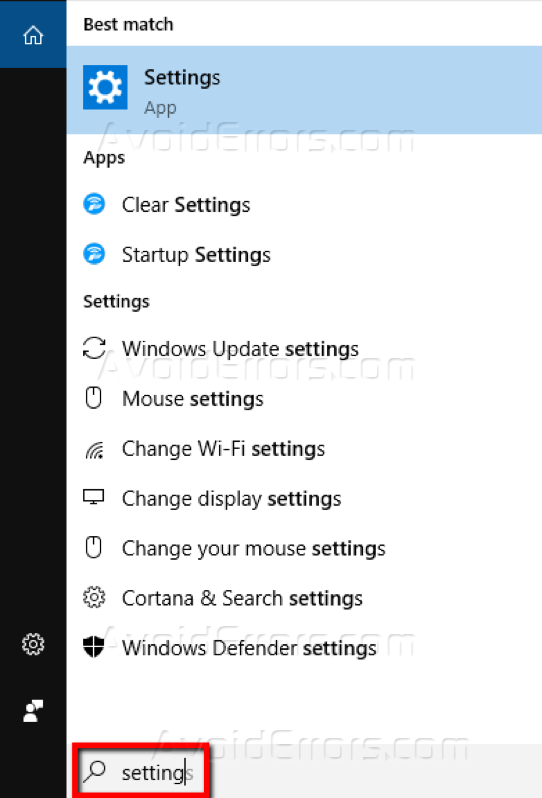Click the Best match heading

(128, 24)
